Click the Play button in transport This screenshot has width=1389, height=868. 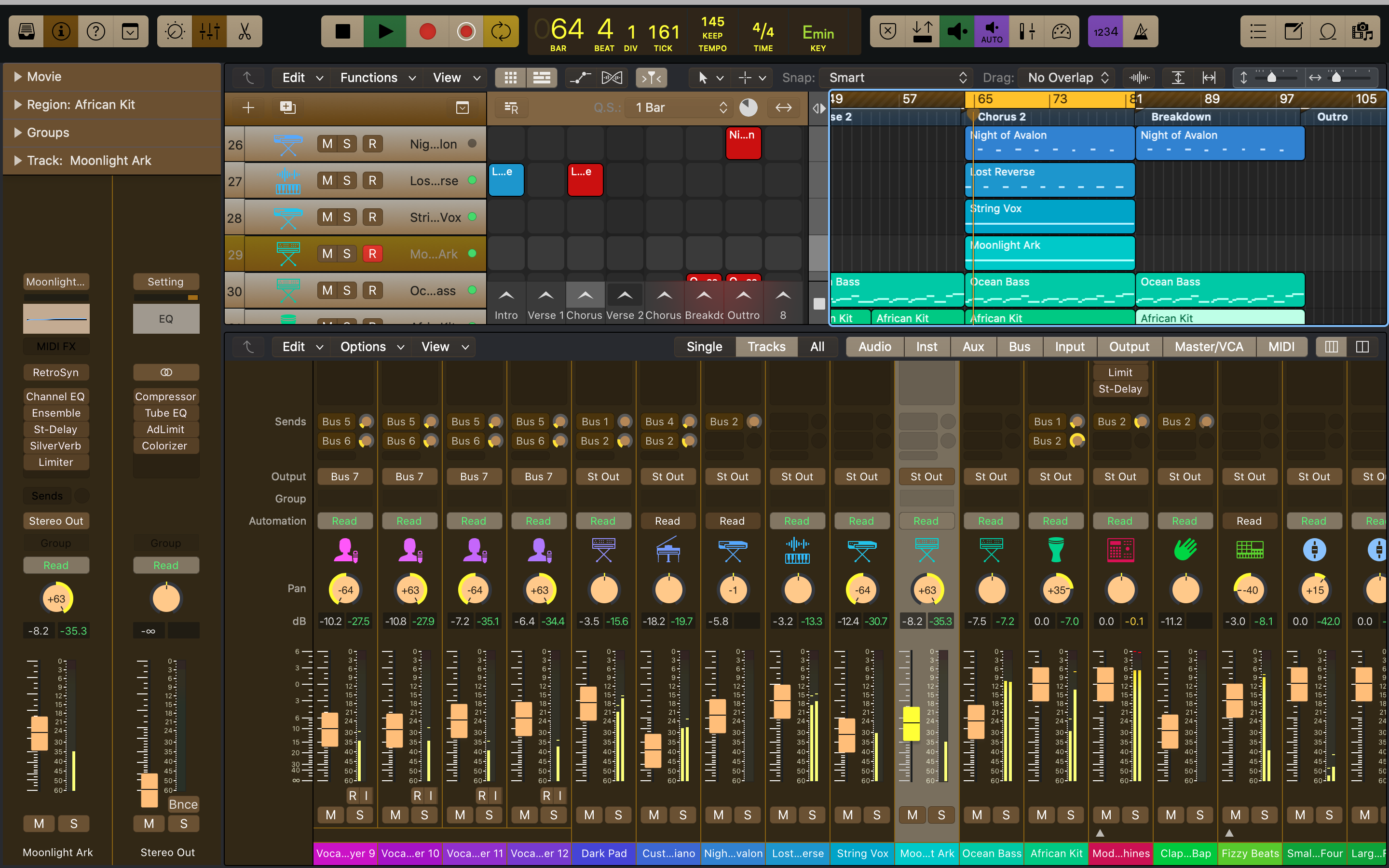[x=384, y=31]
